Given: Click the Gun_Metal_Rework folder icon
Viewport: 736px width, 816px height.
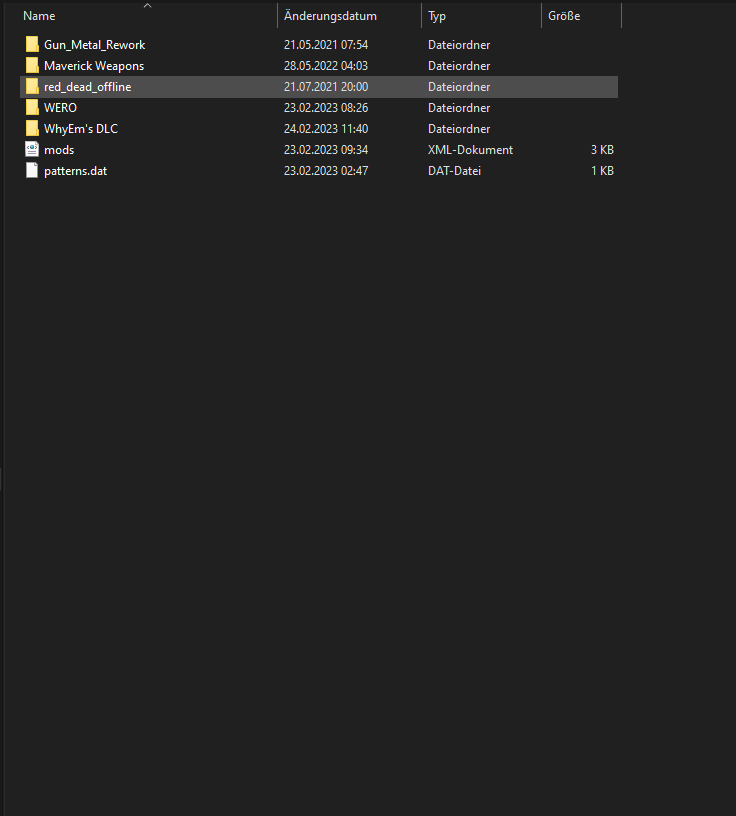Looking at the screenshot, I should 32,45.
